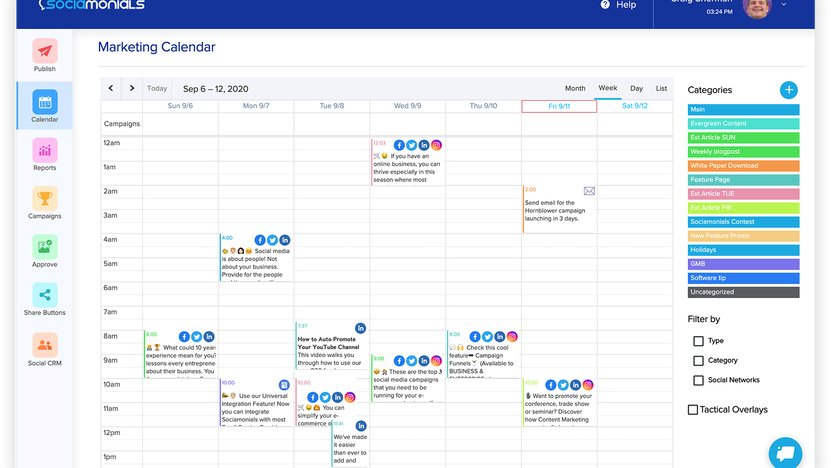Click the blue plus add category button
831x468 pixels.
(789, 90)
